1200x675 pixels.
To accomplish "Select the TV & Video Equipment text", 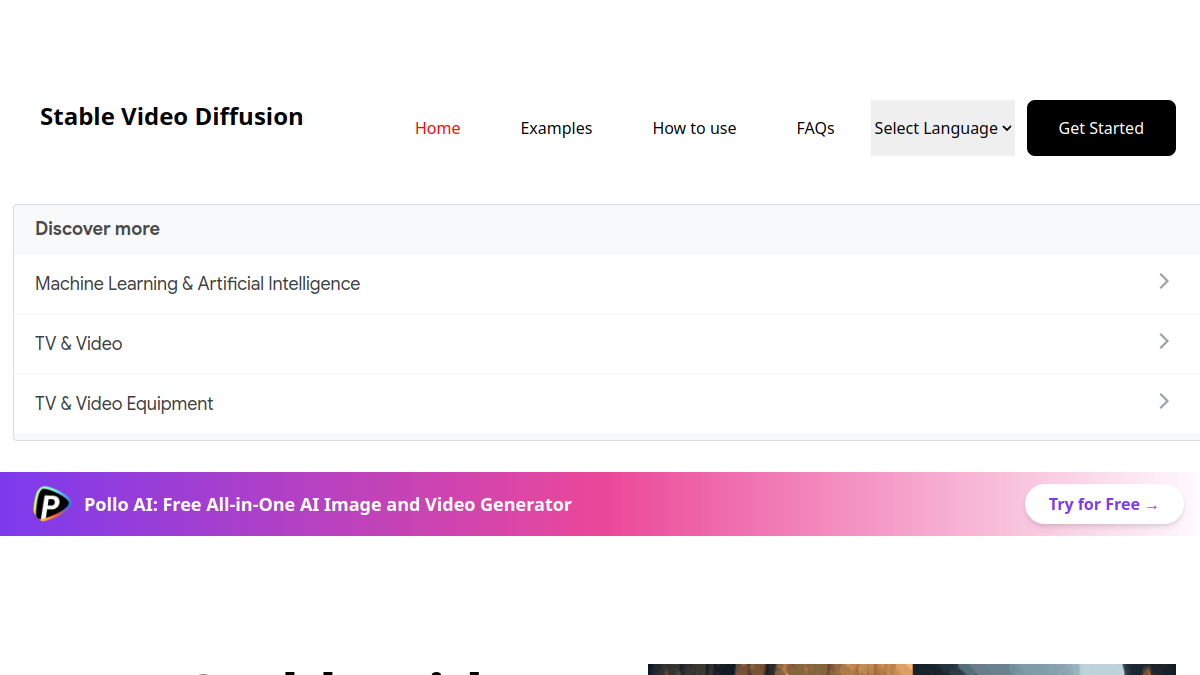I will tap(124, 404).
